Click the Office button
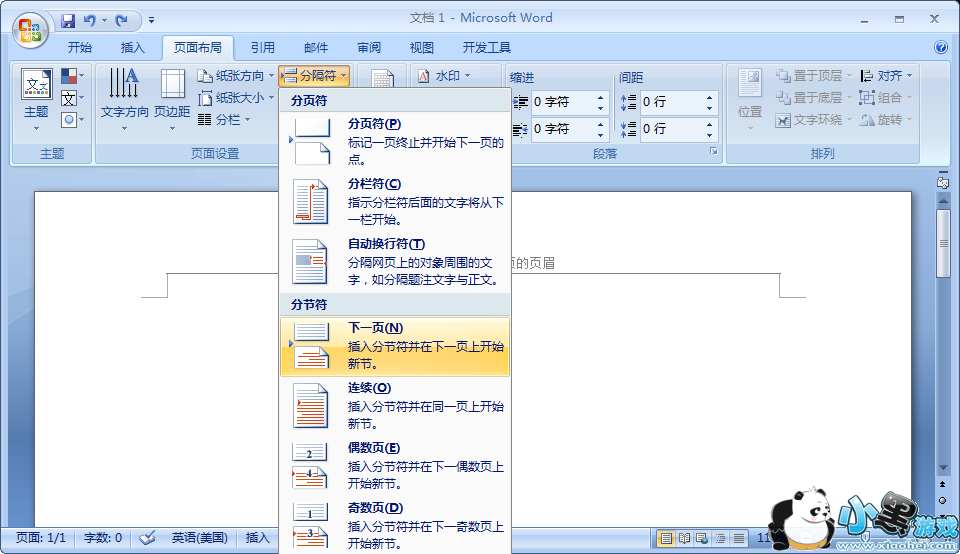 tap(29, 27)
